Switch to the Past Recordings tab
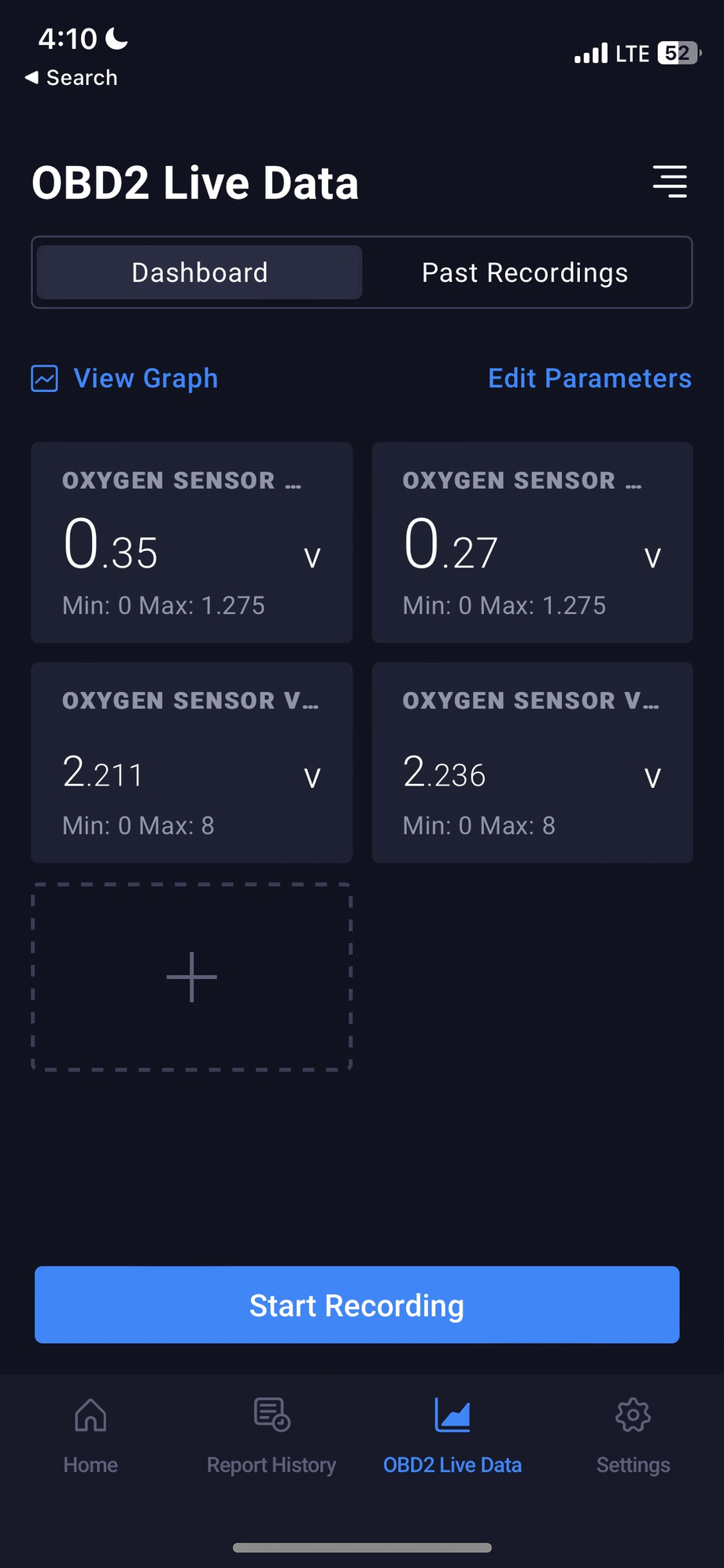The image size is (724, 1568). pyautogui.click(x=525, y=272)
